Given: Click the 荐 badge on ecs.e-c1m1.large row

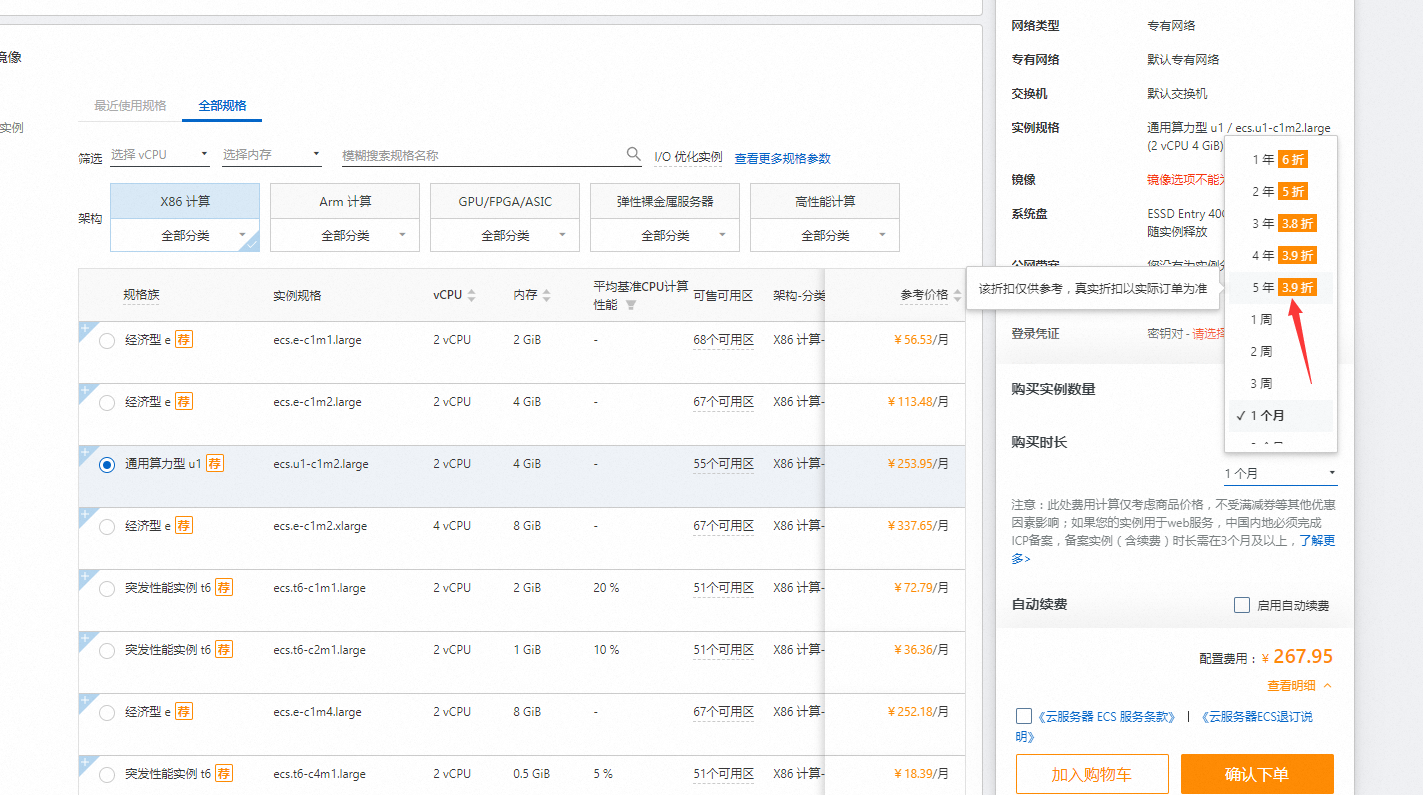Looking at the screenshot, I should [x=184, y=340].
